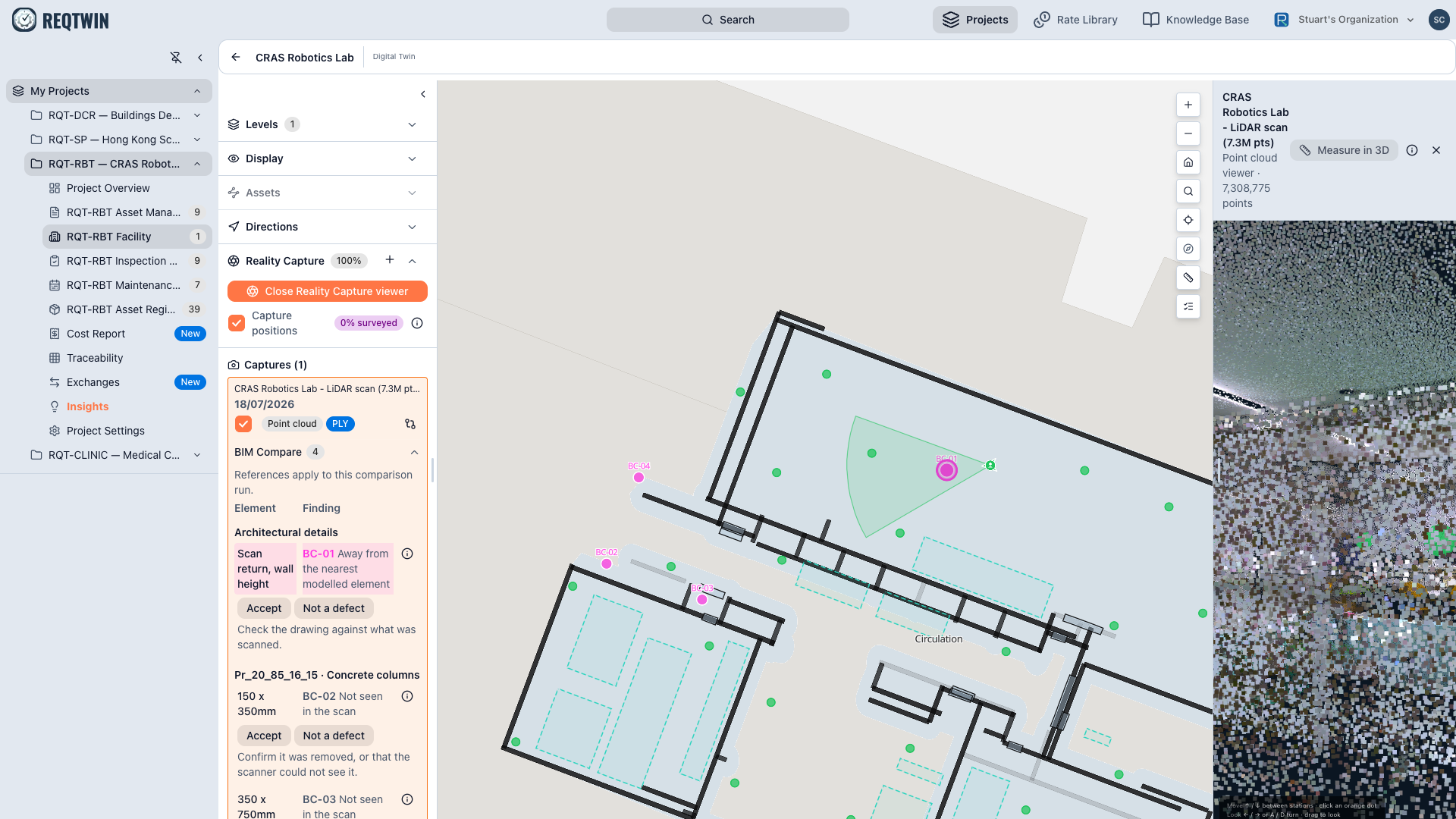Accept the BC-02 column finding
Viewport: 1456px width, 819px height.
pos(264,736)
